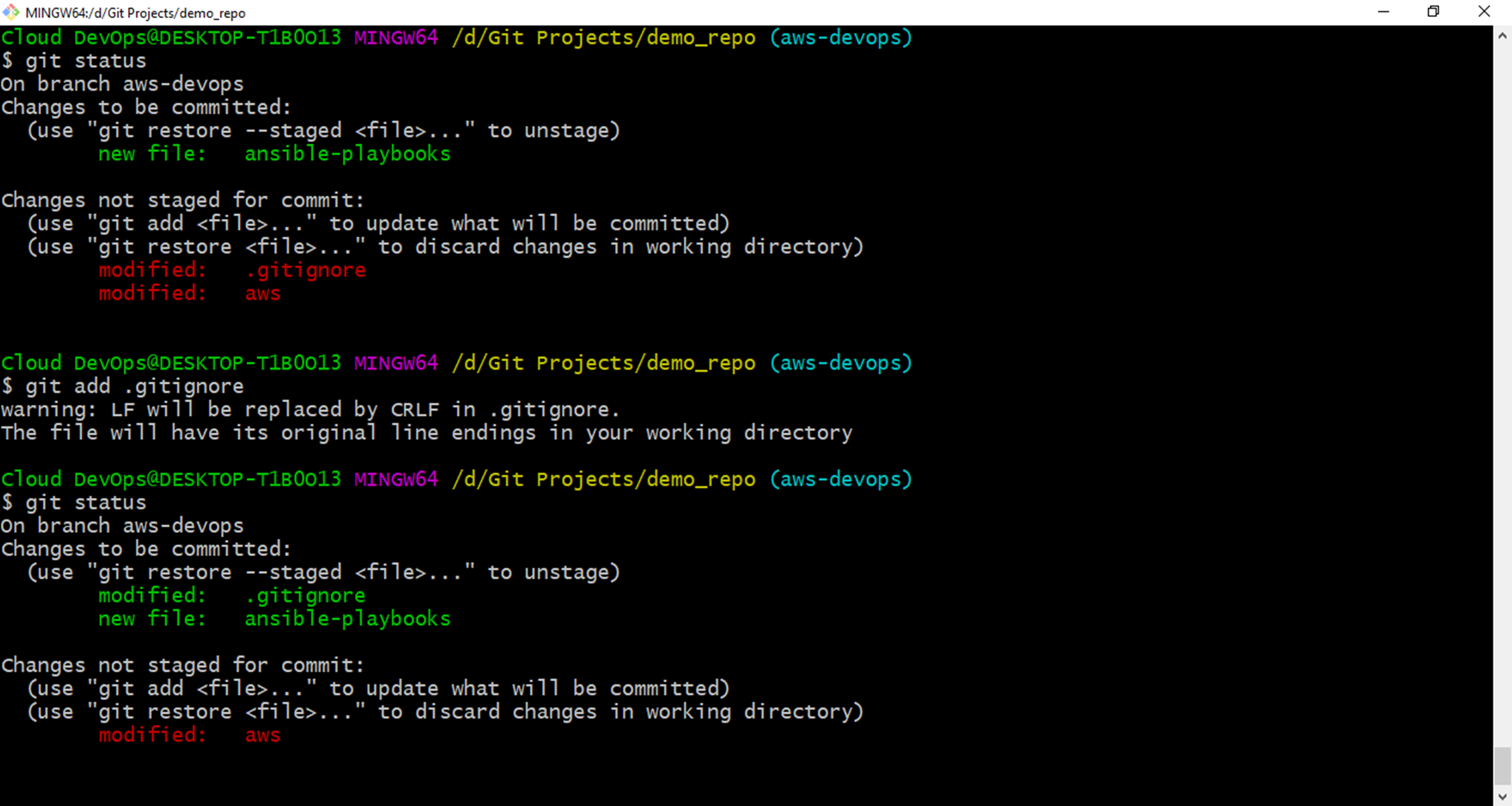
Task: Minimize the terminal window
Action: (x=1384, y=12)
